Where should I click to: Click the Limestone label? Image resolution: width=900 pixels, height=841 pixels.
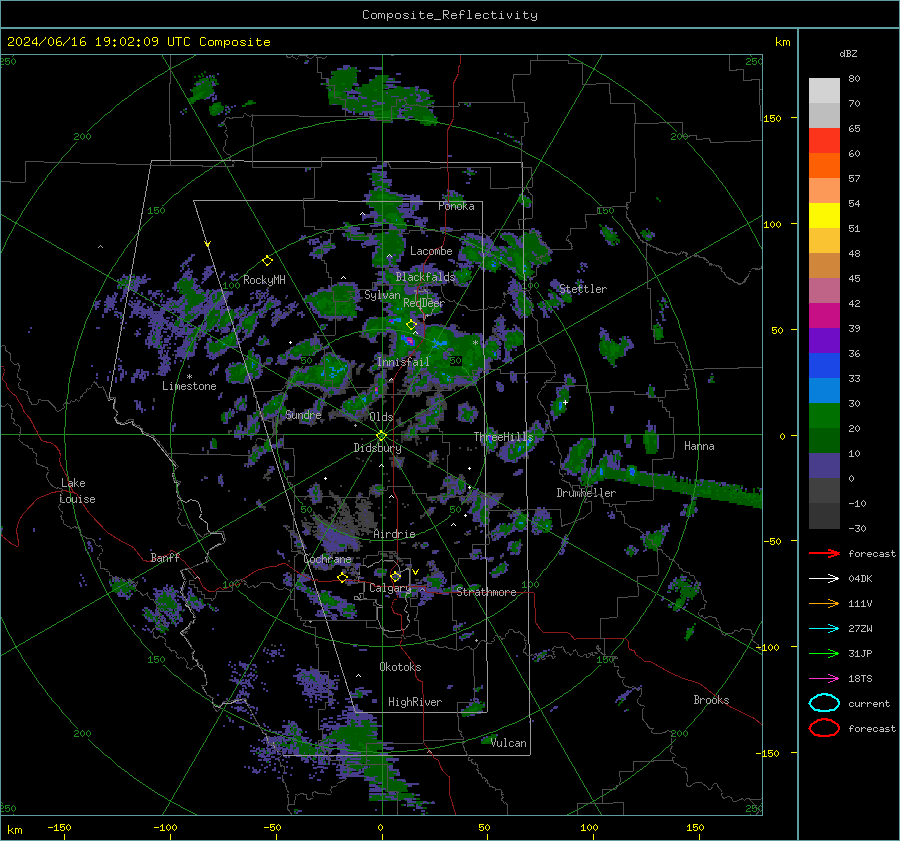(189, 386)
